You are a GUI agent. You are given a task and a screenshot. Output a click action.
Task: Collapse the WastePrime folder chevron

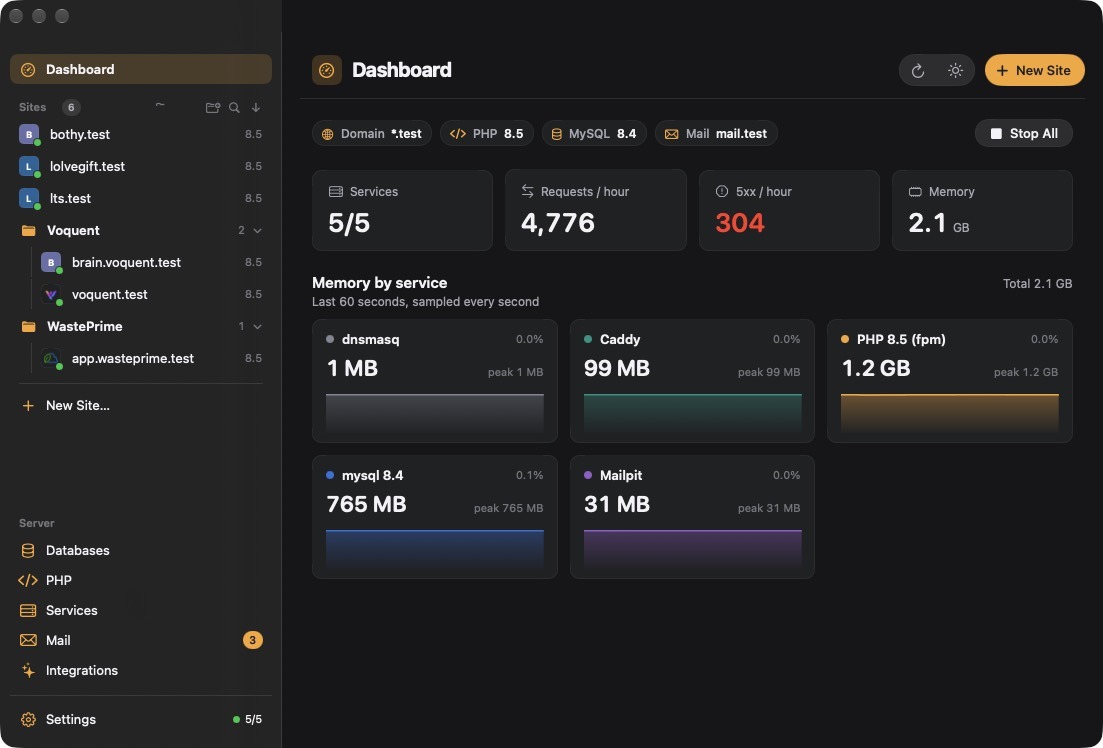tap(257, 327)
